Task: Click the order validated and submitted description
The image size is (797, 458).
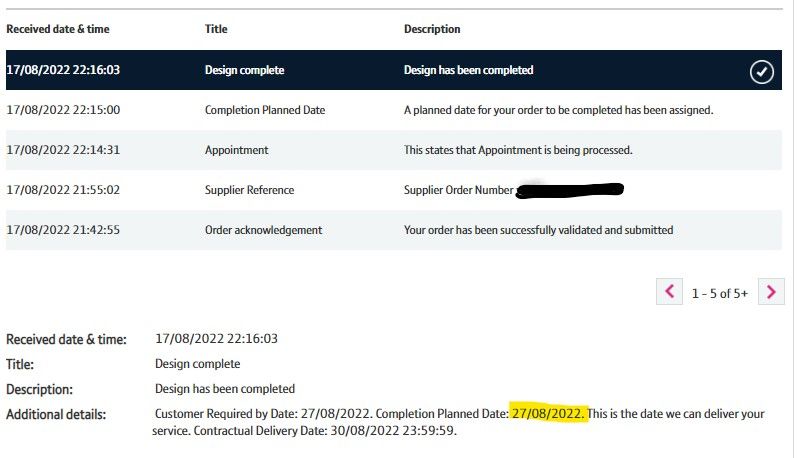Action: coord(538,230)
